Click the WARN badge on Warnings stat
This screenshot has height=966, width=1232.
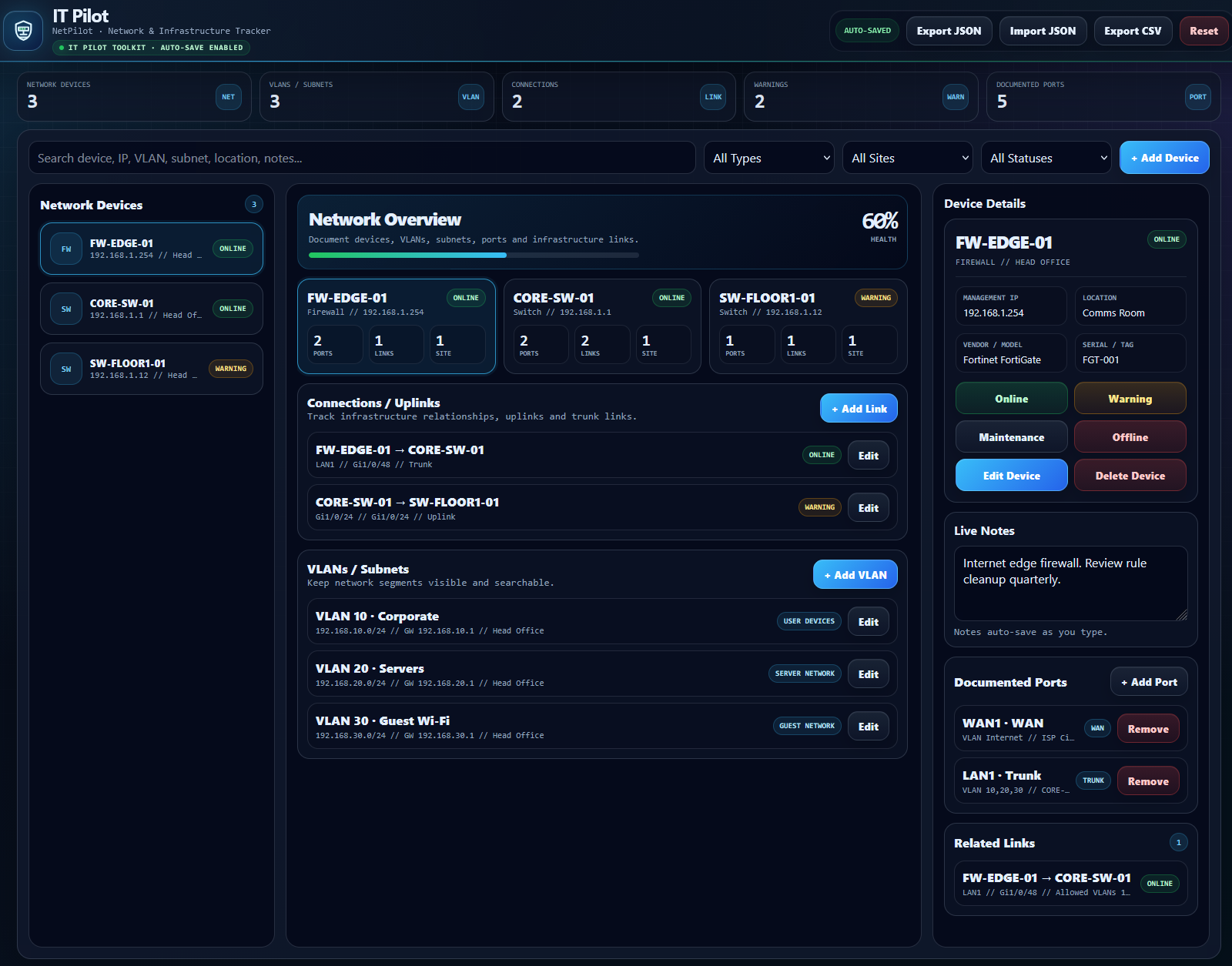click(x=956, y=97)
